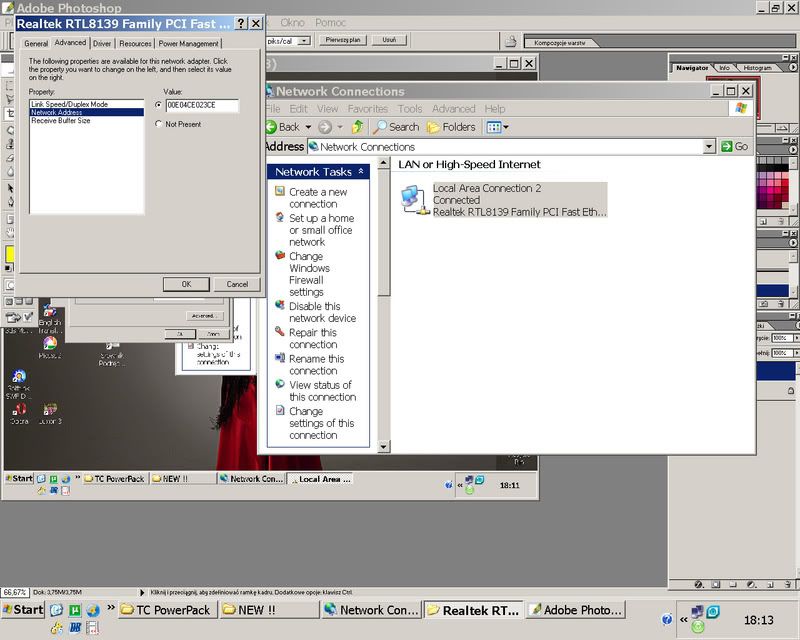The width and height of the screenshot is (800, 640).
Task: Select the Receive Buffer Size property
Action: click(x=87, y=121)
